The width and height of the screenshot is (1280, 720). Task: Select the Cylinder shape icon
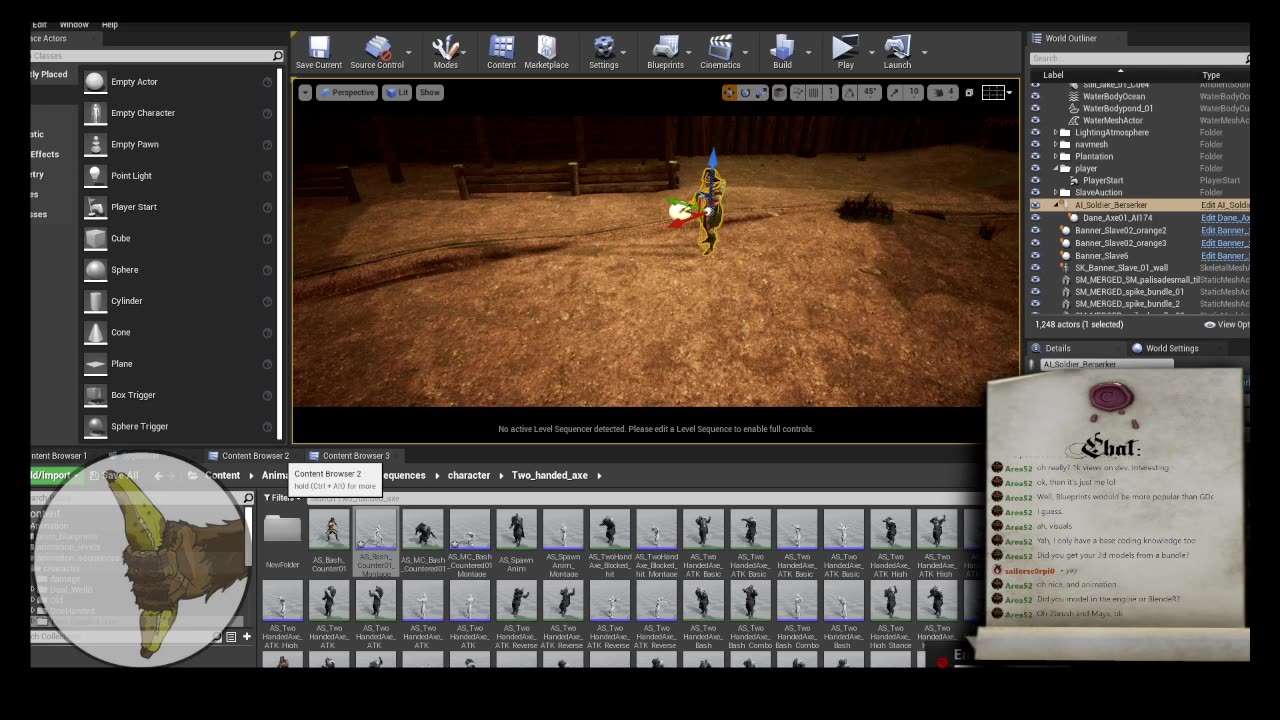pyautogui.click(x=95, y=301)
